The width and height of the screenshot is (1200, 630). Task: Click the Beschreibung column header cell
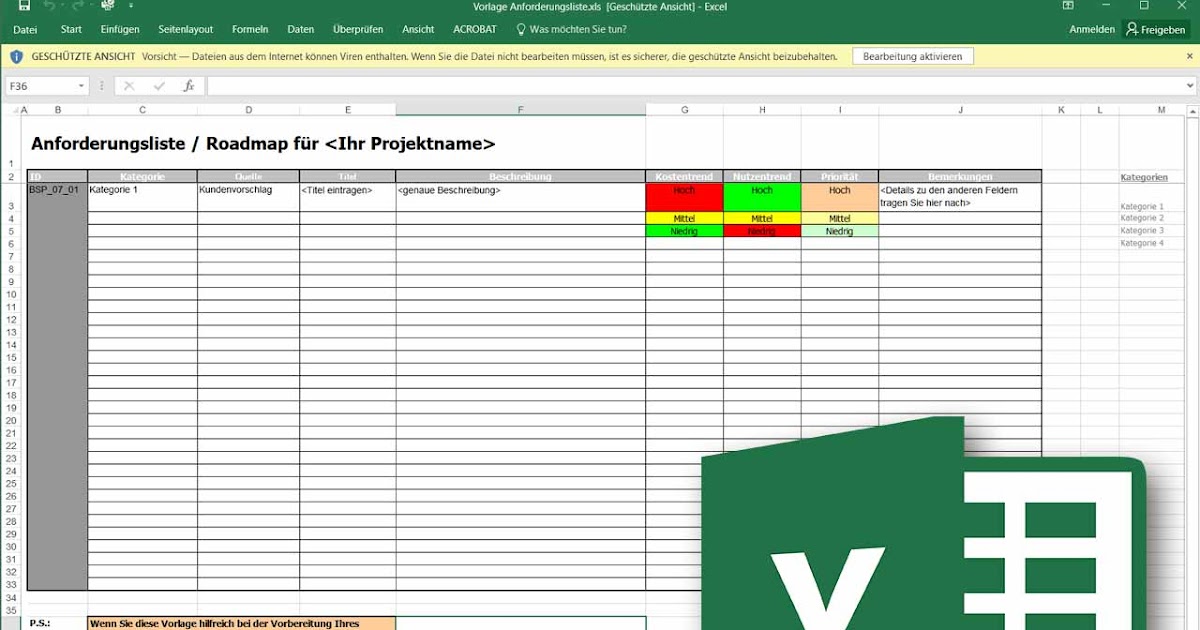pos(520,177)
